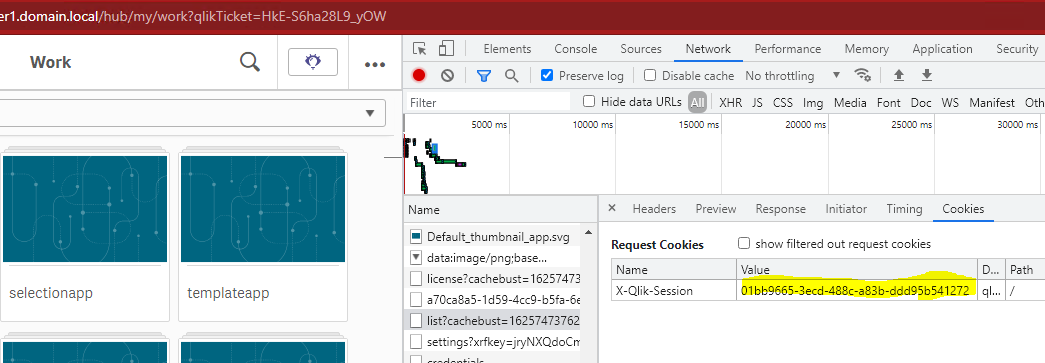Open network conditions wifi icon

[863, 75]
